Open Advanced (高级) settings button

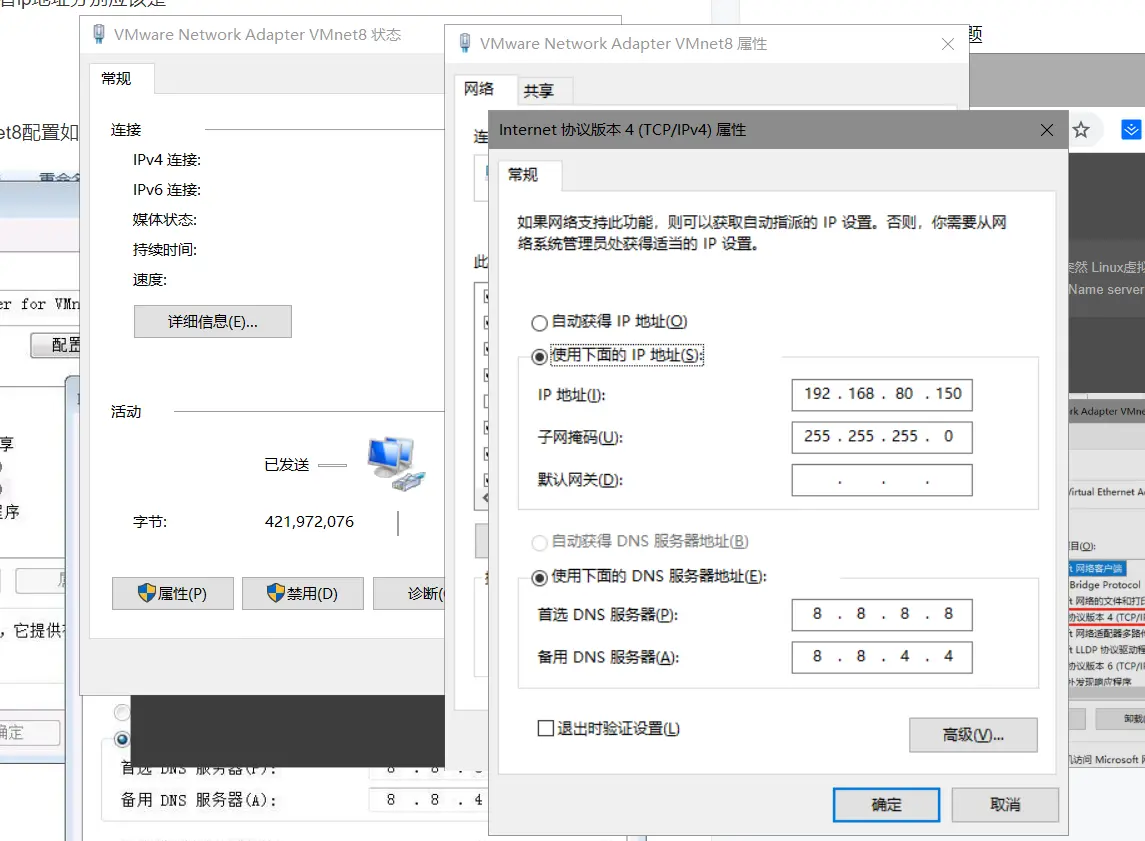click(x=973, y=734)
